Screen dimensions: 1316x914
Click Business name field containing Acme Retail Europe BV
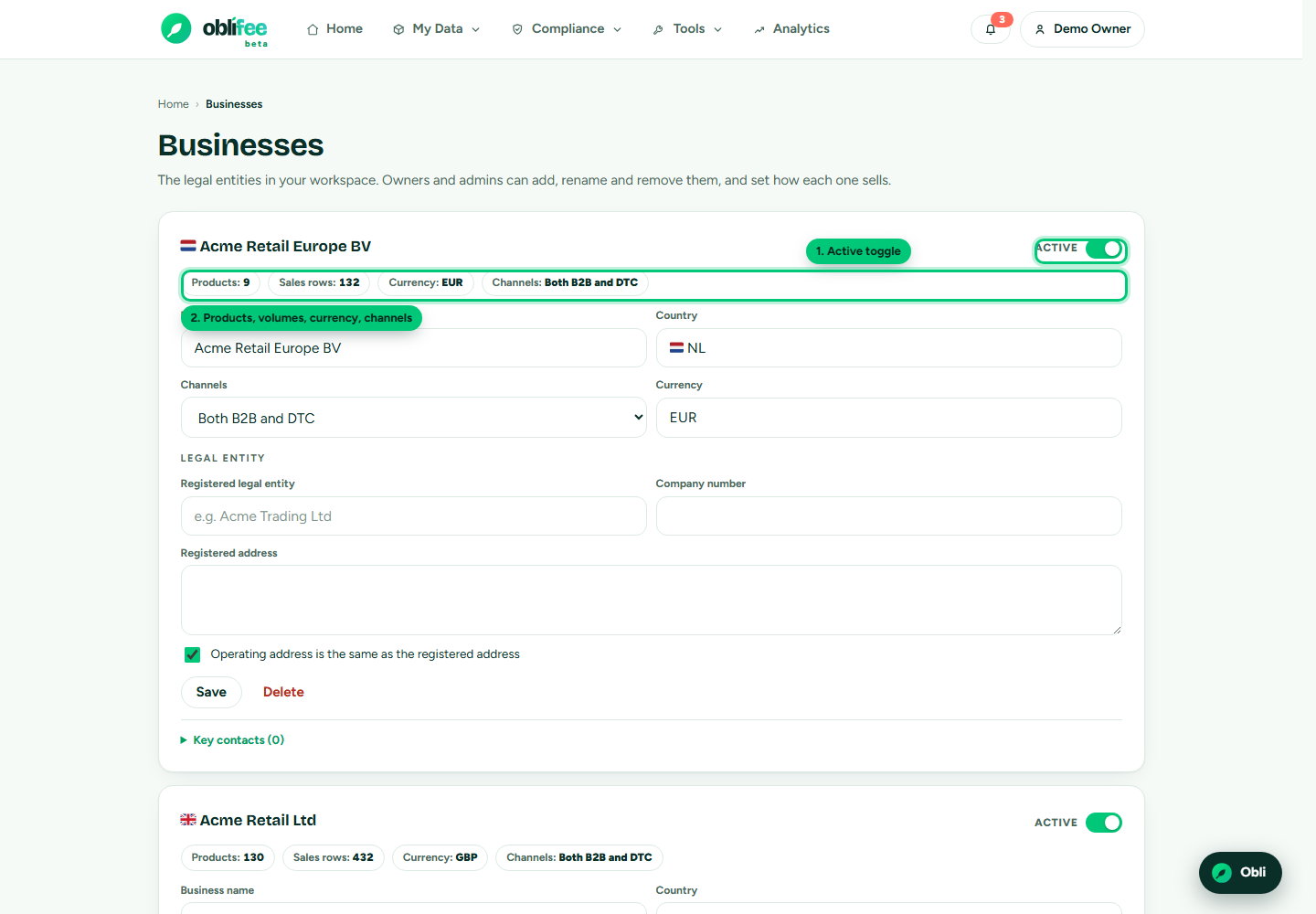tap(414, 348)
